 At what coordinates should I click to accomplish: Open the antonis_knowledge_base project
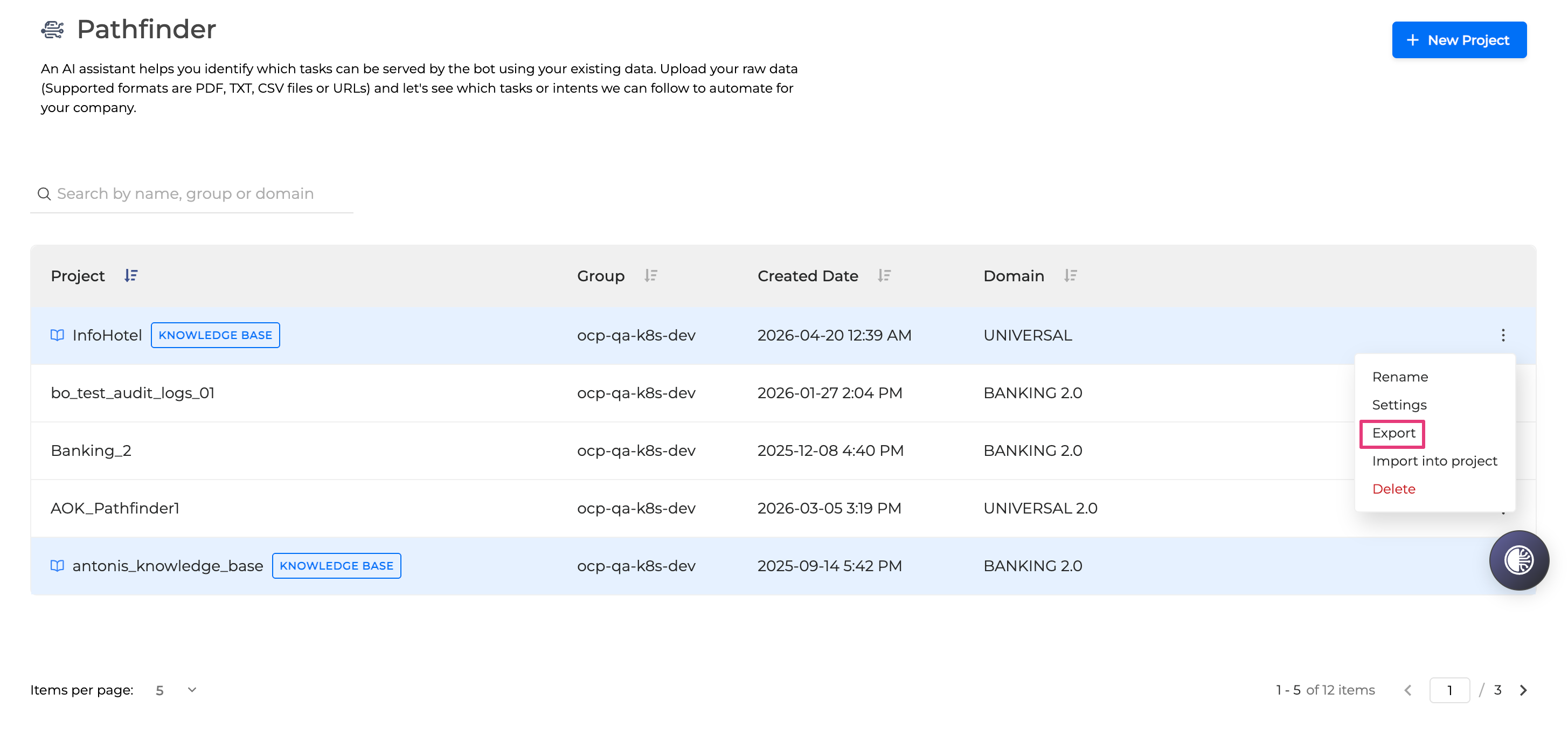click(168, 566)
